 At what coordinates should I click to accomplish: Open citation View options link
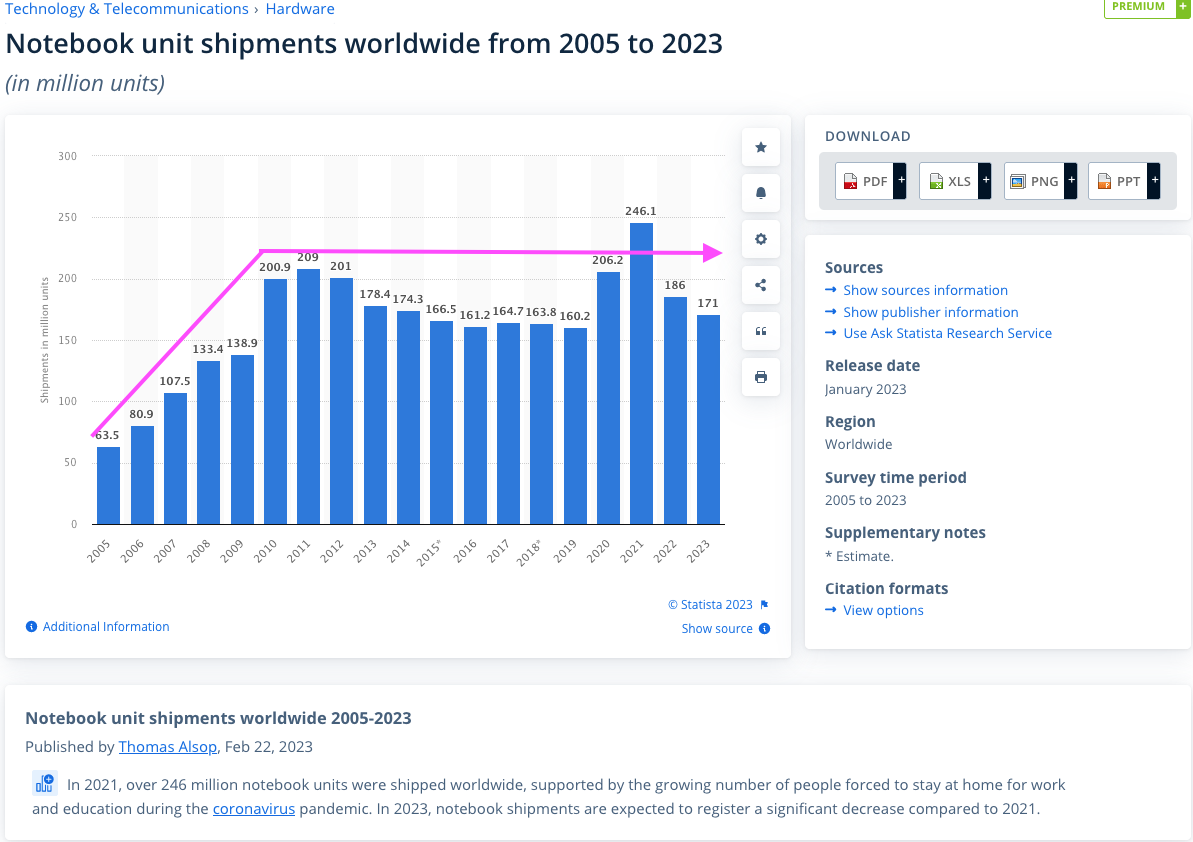(x=883, y=610)
